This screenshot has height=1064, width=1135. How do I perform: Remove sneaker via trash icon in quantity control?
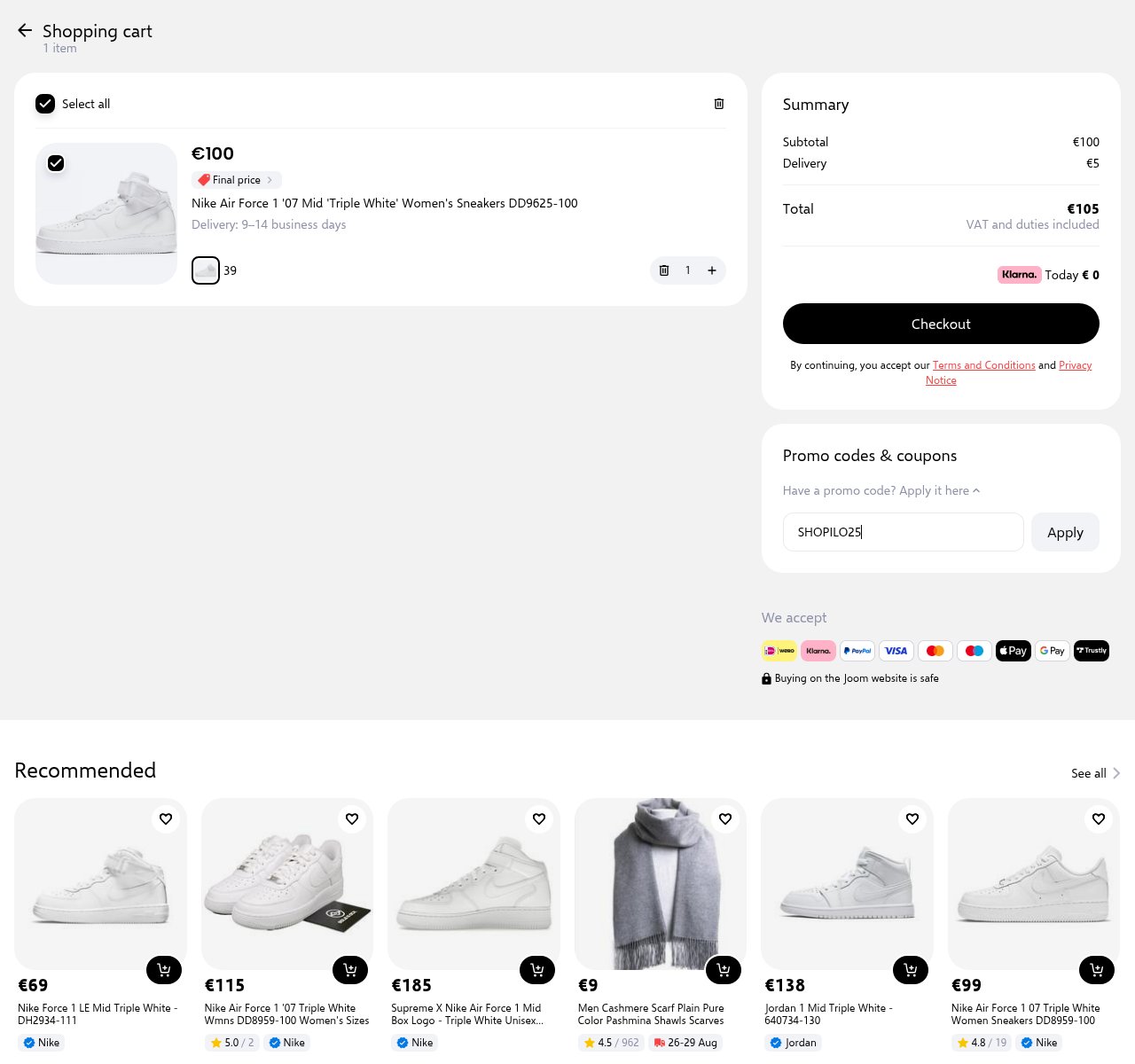click(x=664, y=270)
